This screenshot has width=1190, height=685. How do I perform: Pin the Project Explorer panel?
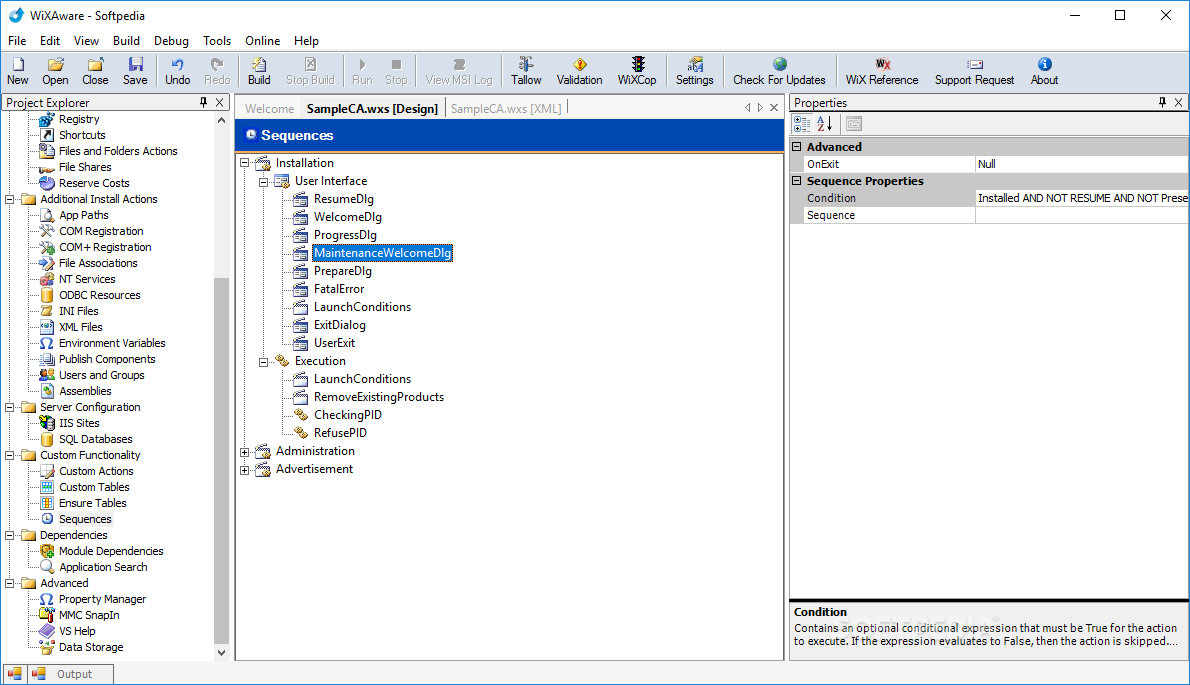[x=203, y=102]
